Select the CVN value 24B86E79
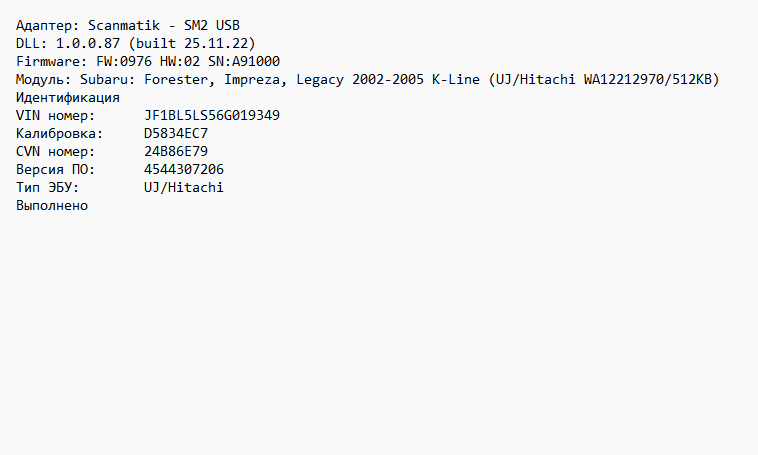 pyautogui.click(x=176, y=152)
